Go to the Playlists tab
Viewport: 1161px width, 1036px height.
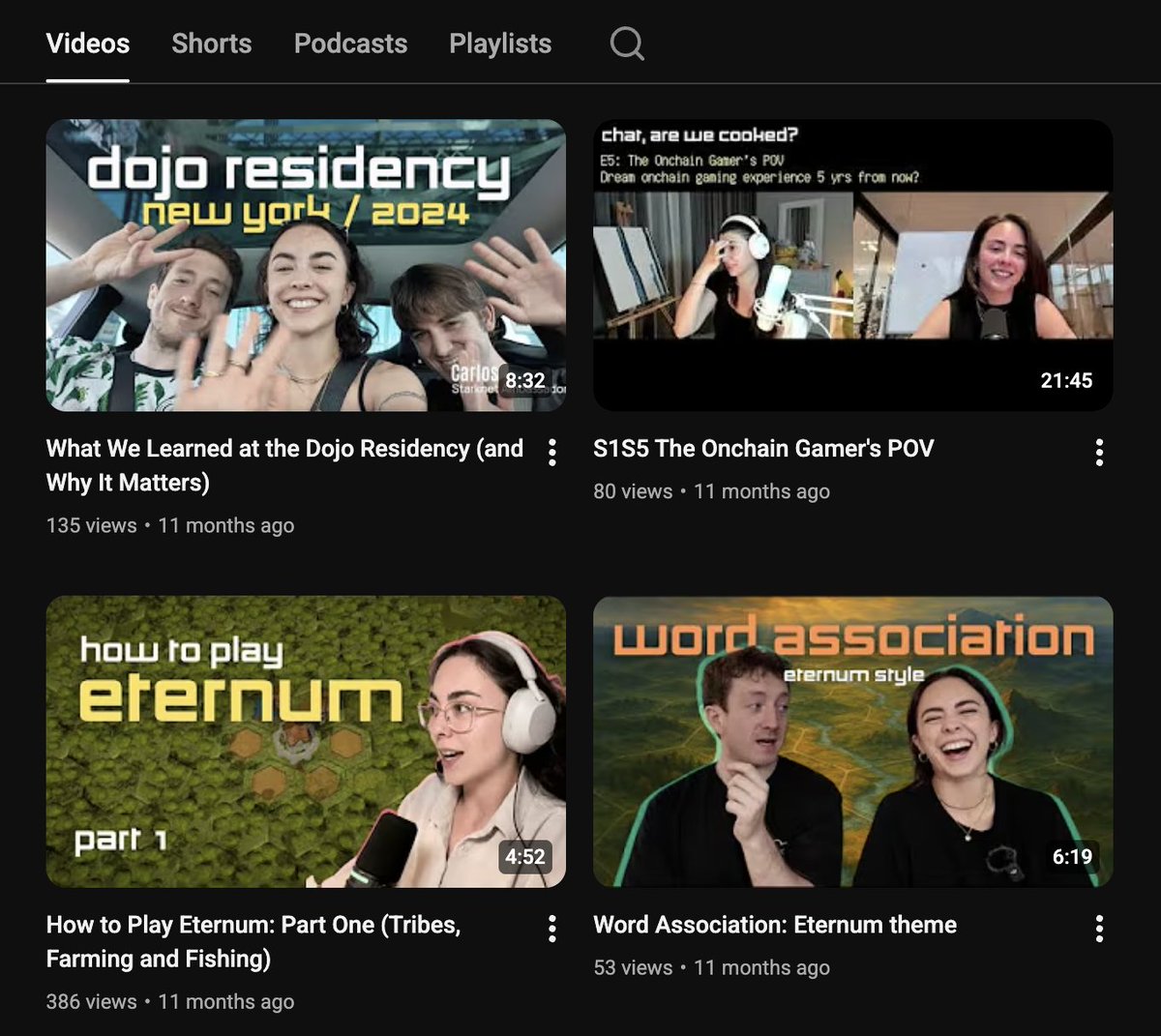click(500, 44)
